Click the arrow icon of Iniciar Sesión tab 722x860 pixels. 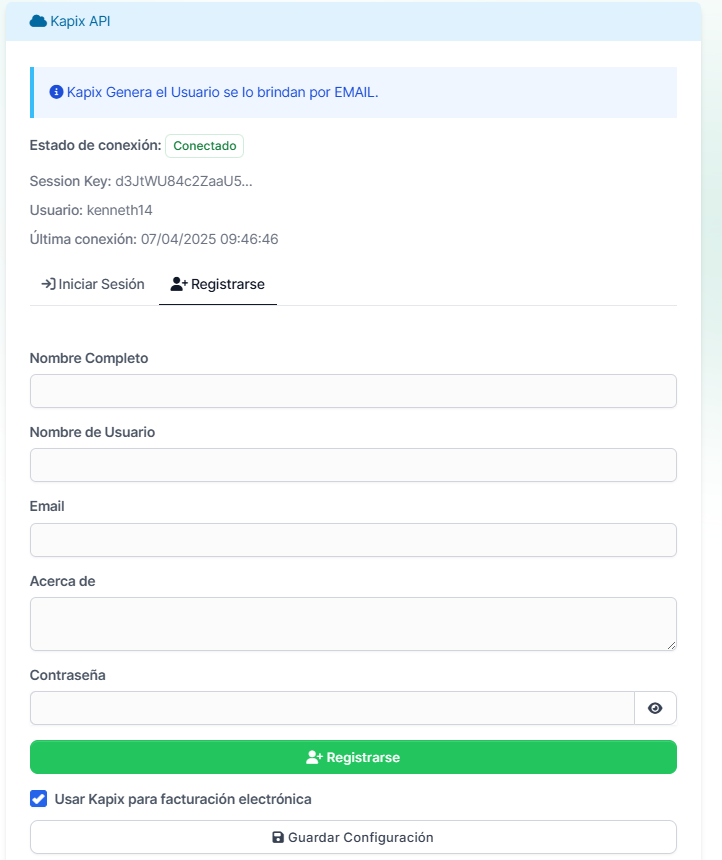pyautogui.click(x=48, y=284)
